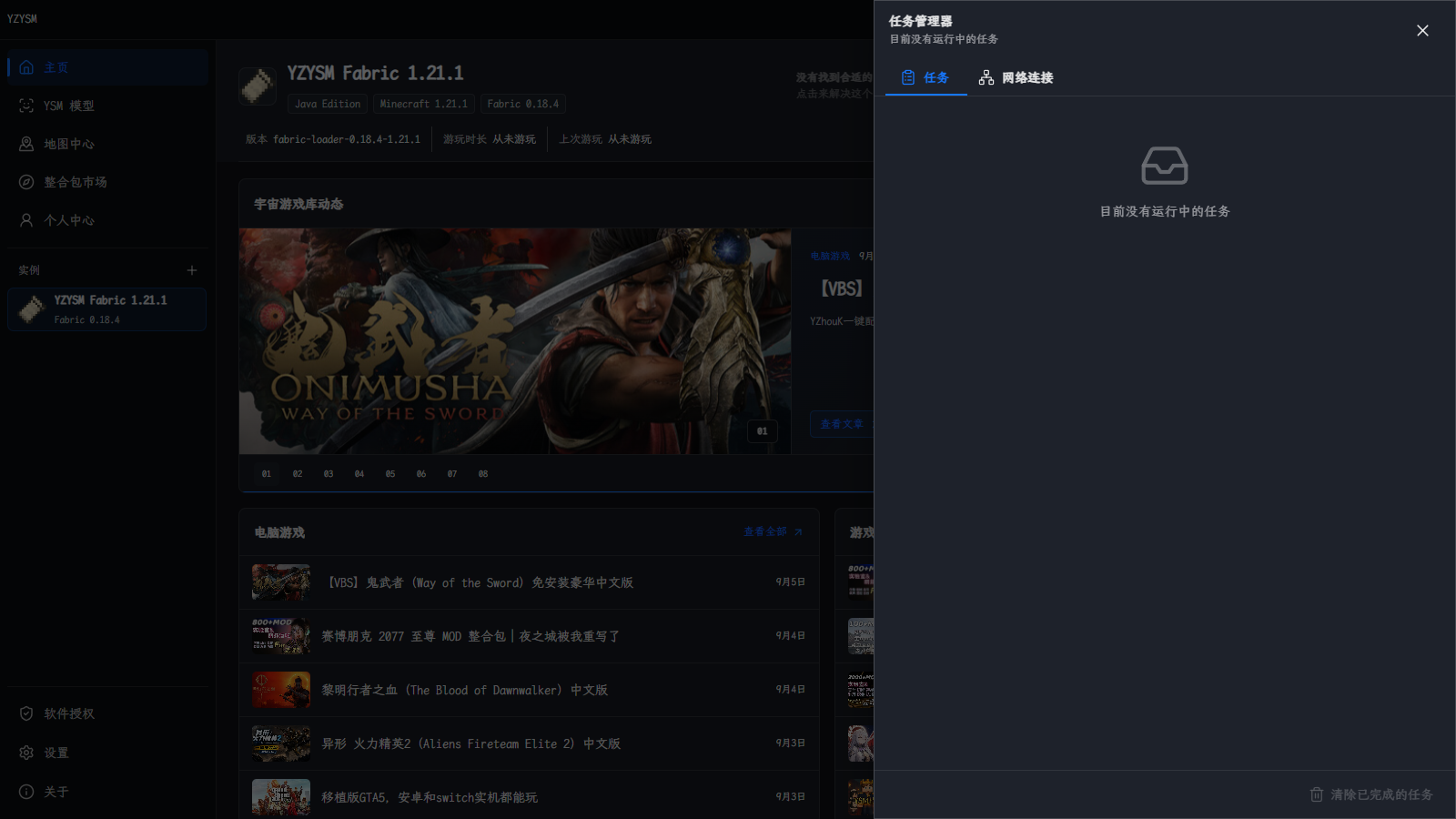The width and height of the screenshot is (1456, 819).
Task: Click the Java Edition tag
Action: point(328,104)
